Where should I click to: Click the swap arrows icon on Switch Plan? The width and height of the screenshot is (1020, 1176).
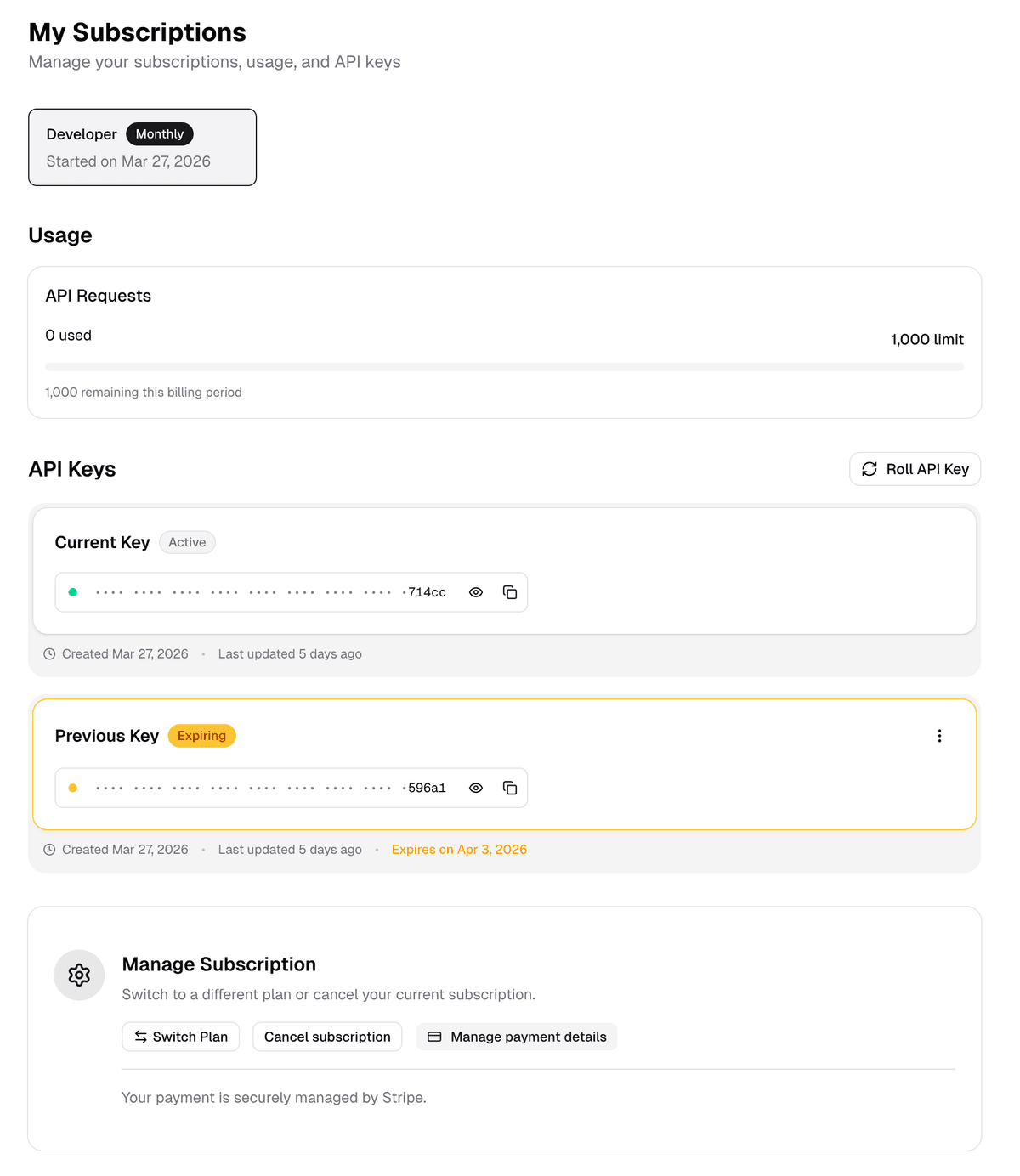(x=141, y=1037)
